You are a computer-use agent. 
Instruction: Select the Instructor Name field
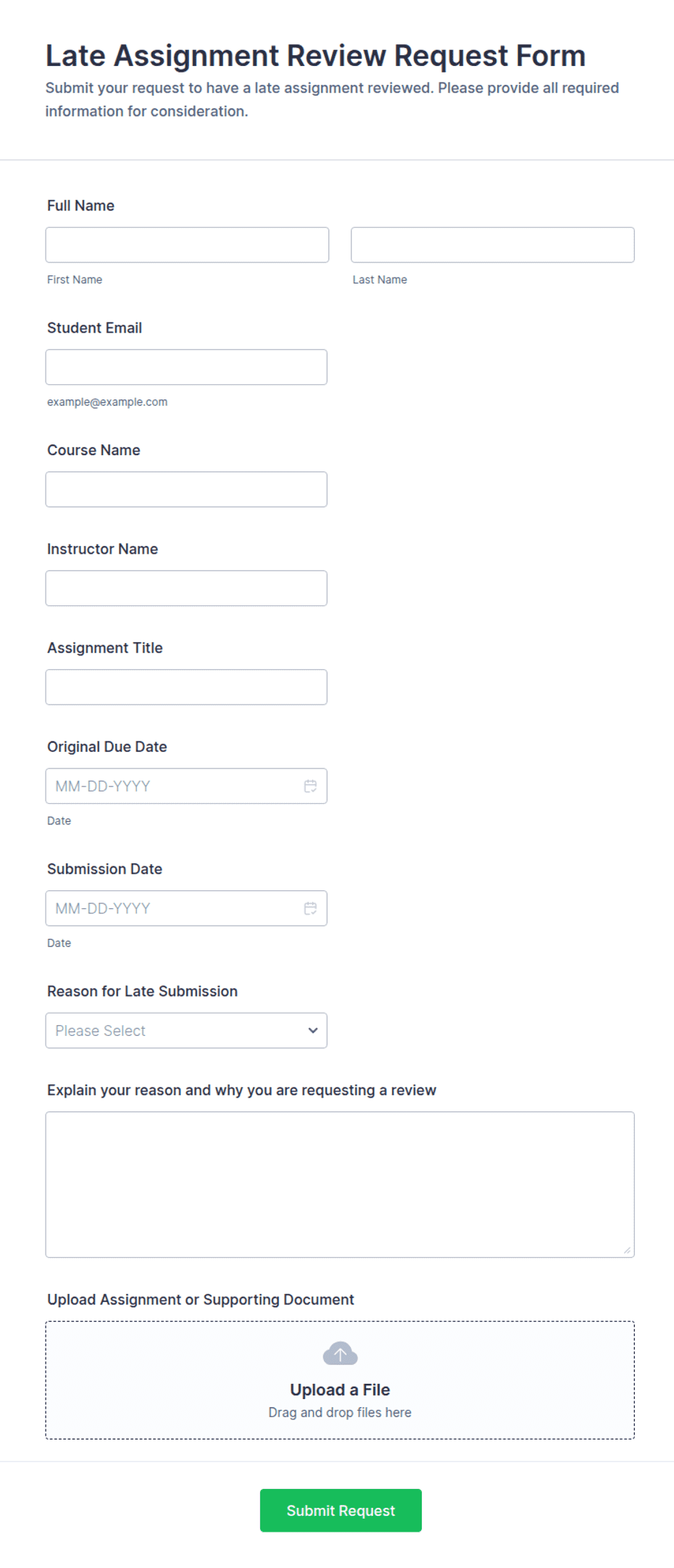[186, 588]
